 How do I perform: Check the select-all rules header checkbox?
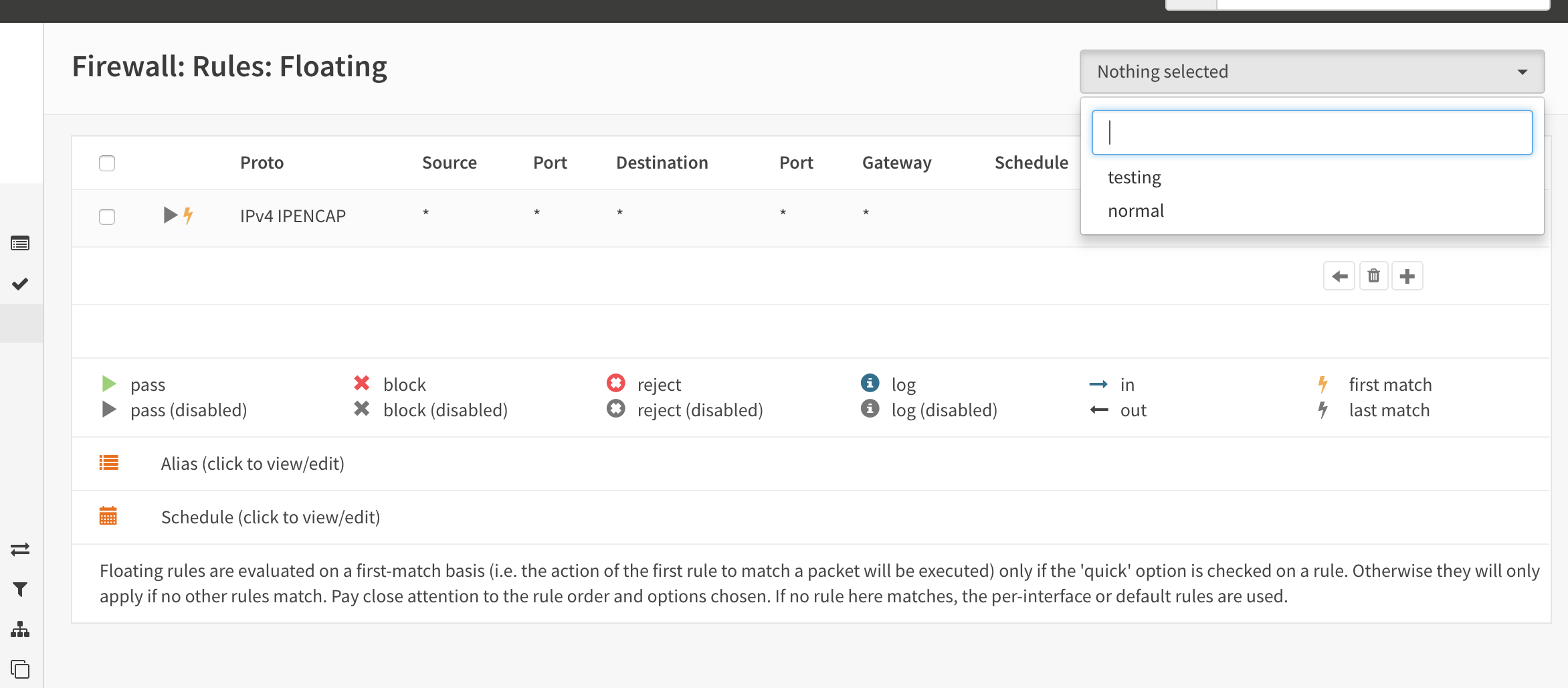pos(107,163)
